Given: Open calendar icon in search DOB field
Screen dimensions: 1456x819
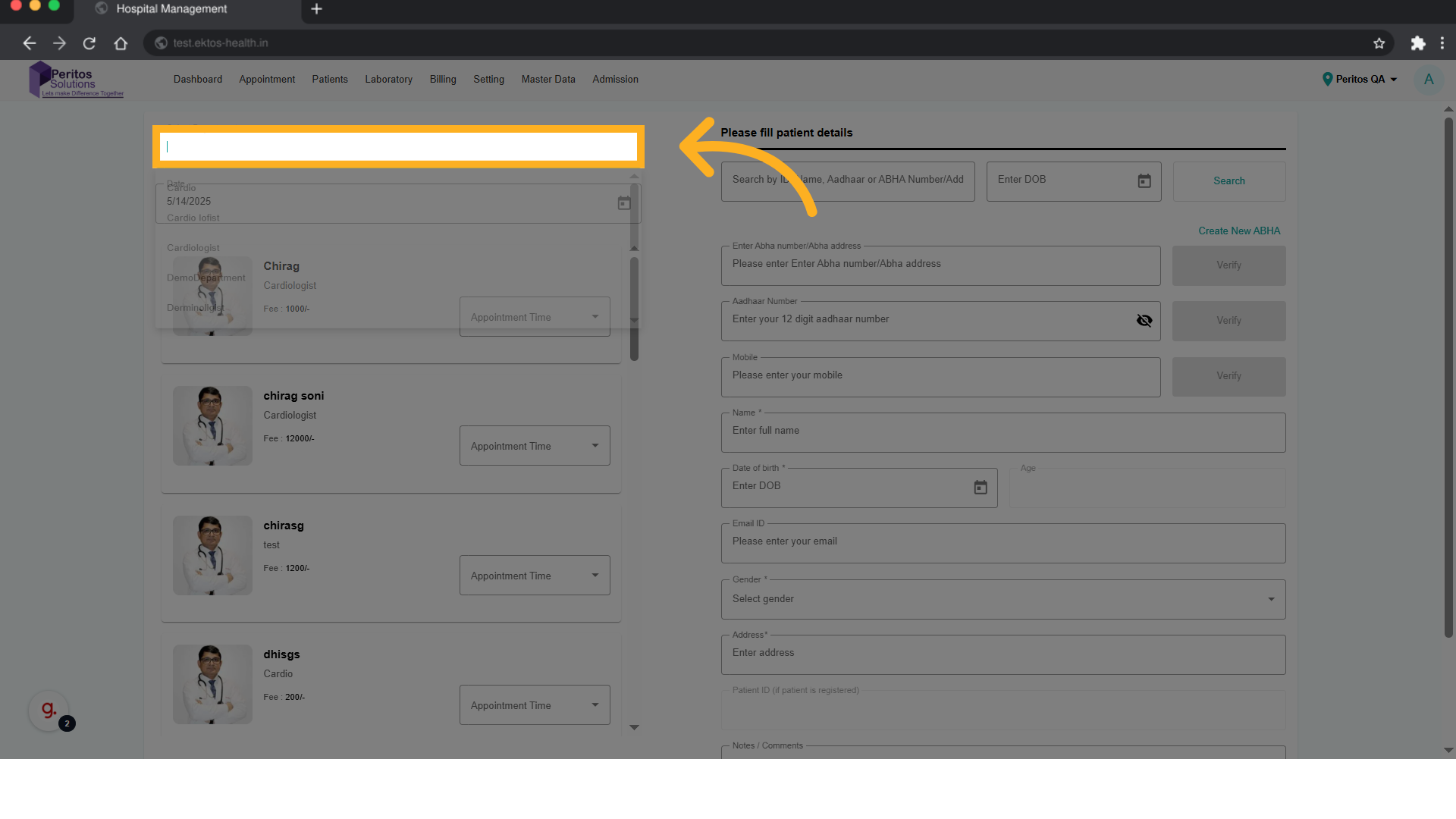Looking at the screenshot, I should point(1144,181).
